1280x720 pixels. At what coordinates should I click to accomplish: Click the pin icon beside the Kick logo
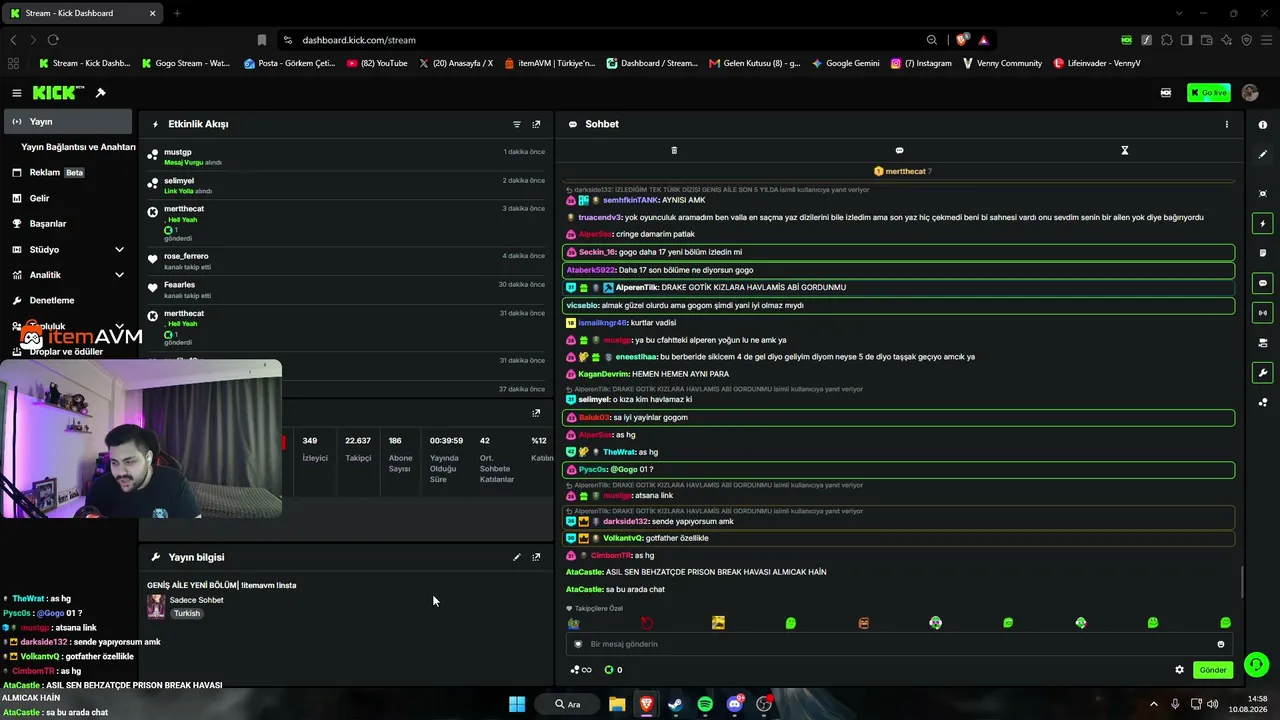[100, 93]
